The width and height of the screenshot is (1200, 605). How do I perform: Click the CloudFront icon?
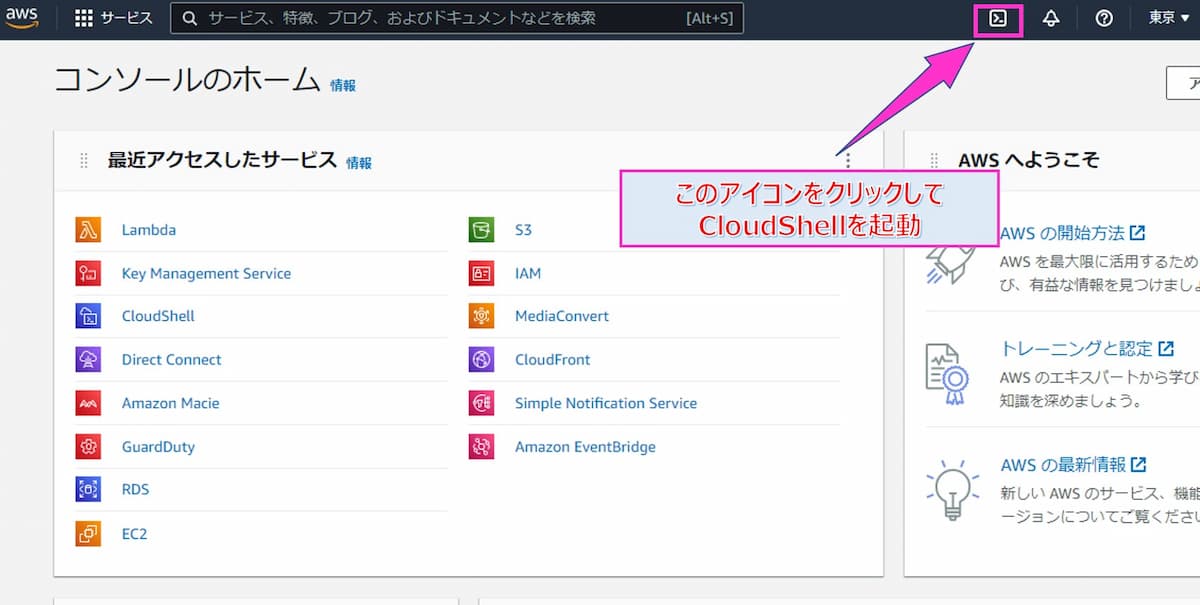point(481,360)
